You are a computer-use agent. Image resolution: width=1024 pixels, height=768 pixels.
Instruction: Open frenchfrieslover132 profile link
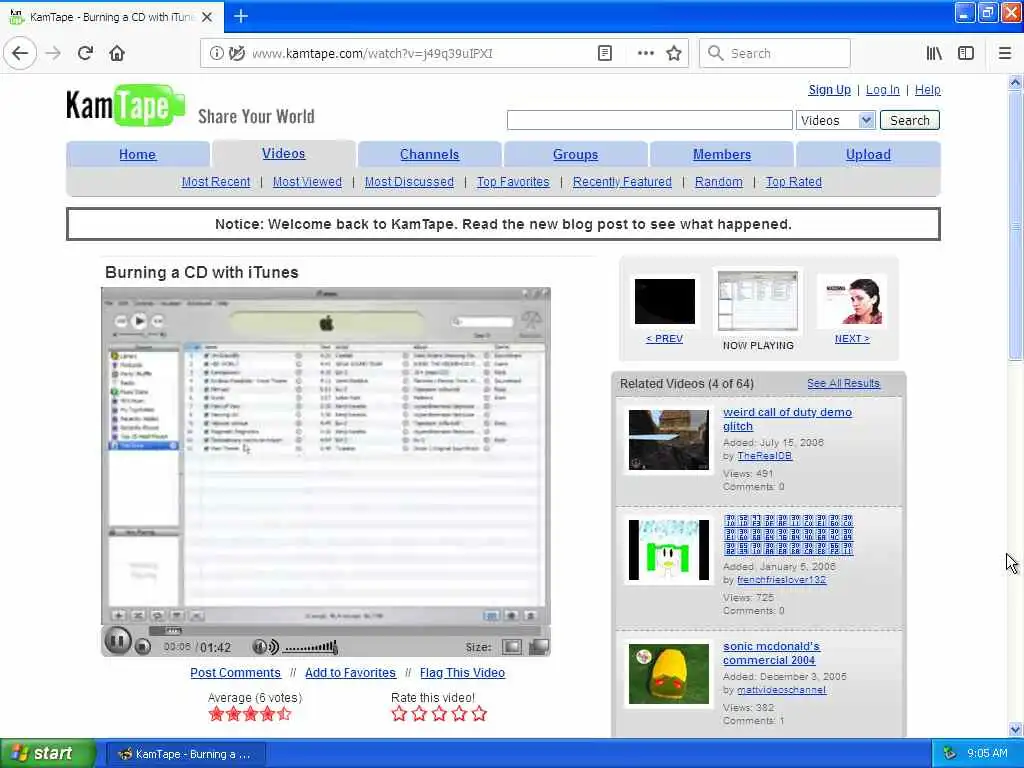(781, 579)
